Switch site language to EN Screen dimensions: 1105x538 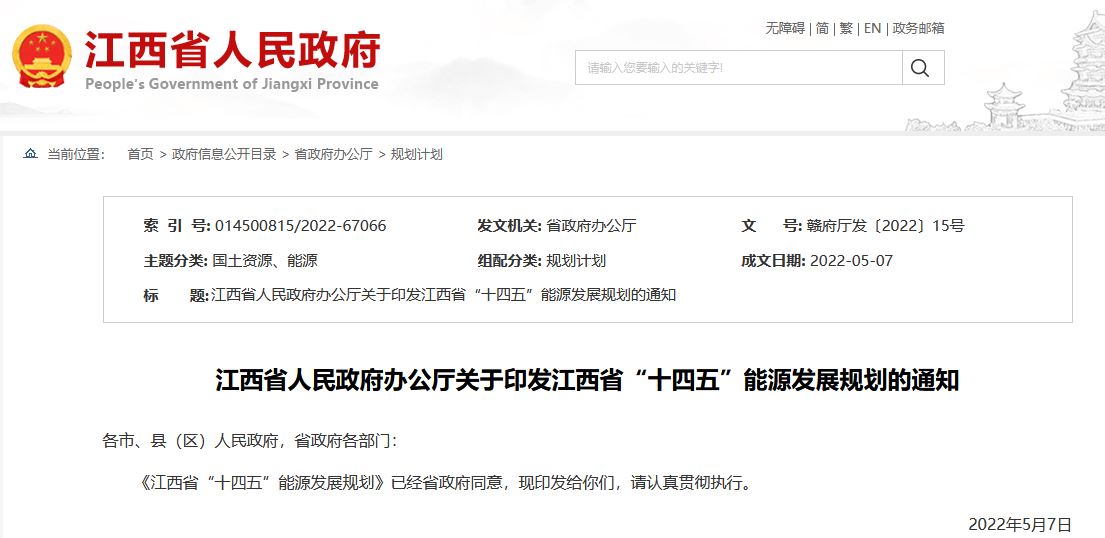(872, 28)
